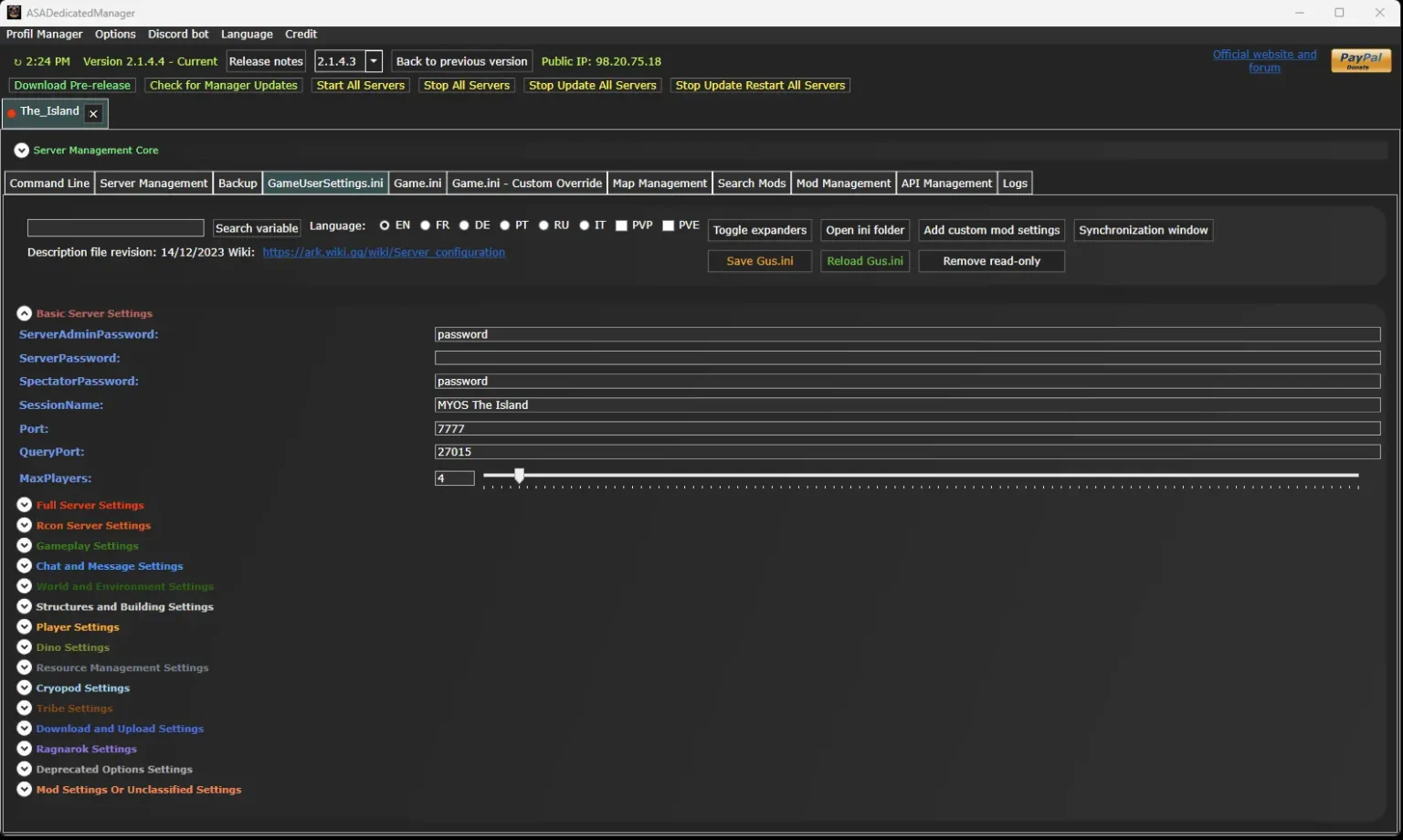Image resolution: width=1403 pixels, height=840 pixels.
Task: Switch to the Command Line tab
Action: (49, 184)
